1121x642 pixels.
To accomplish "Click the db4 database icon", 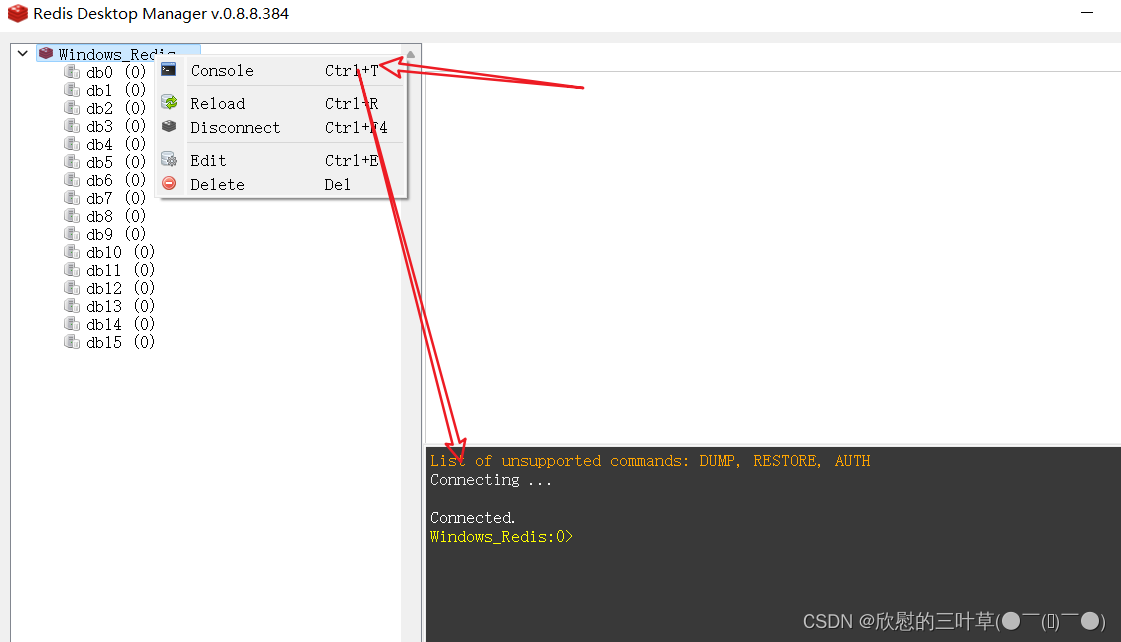I will click(x=71, y=144).
